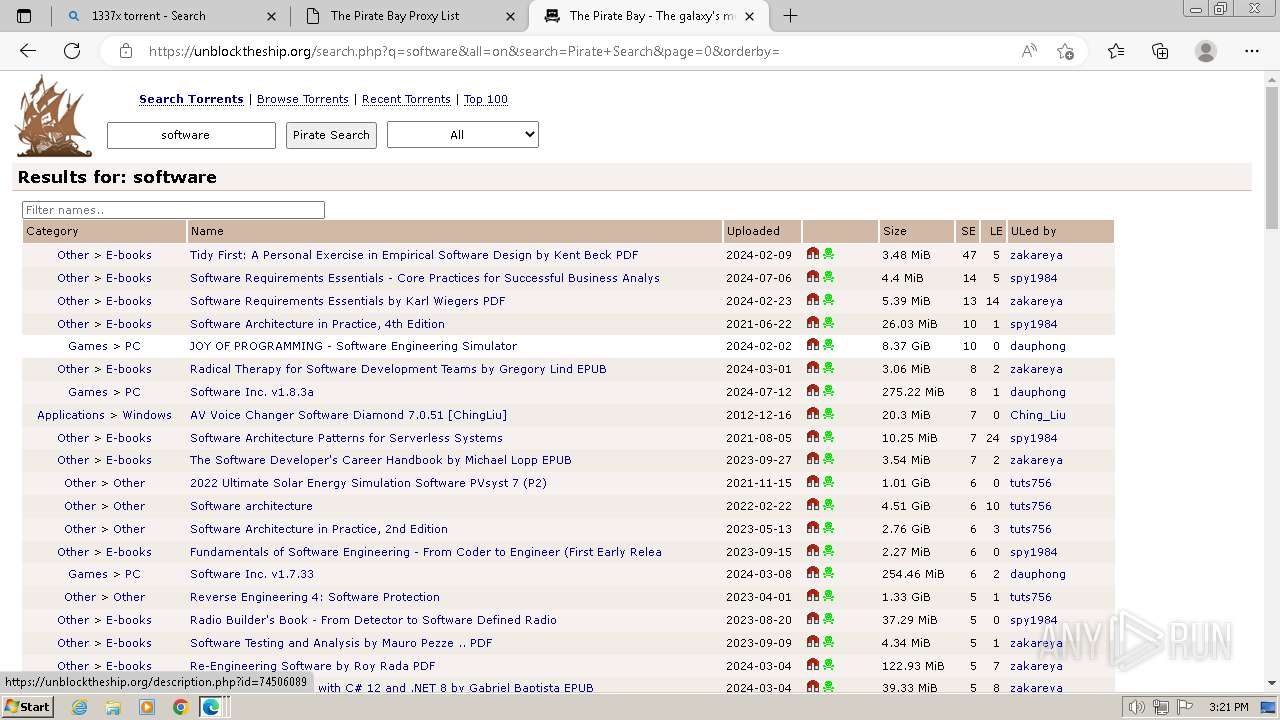This screenshot has width=1280, height=720.
Task: Click magnet link icon for Tidy First row
Action: coord(813,254)
